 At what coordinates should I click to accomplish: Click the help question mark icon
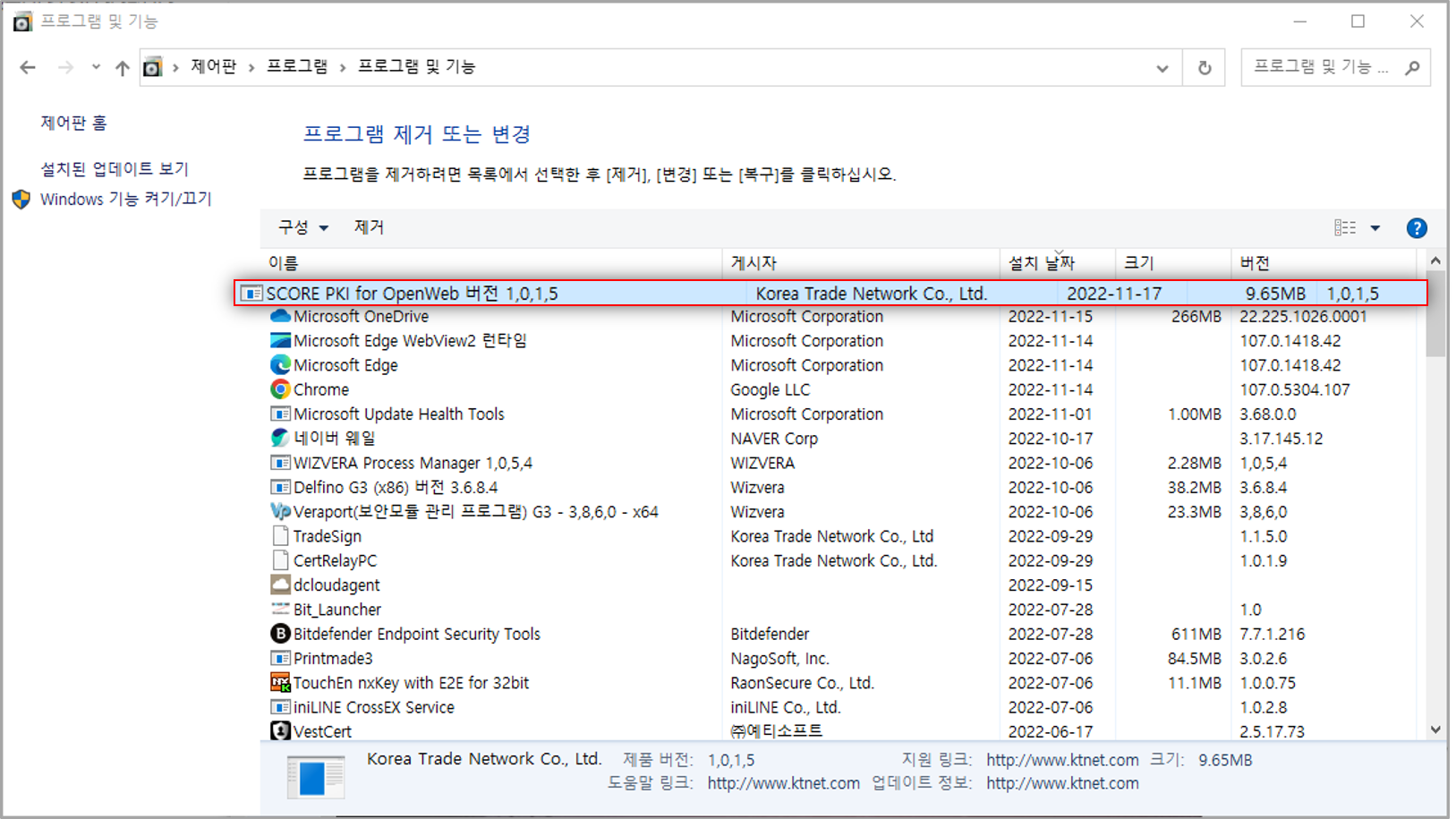(x=1416, y=228)
